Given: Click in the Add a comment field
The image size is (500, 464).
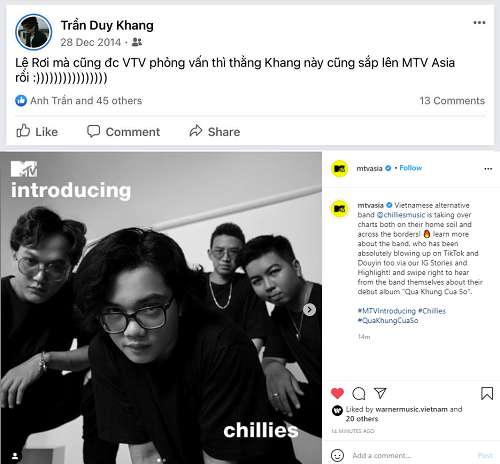Looking at the screenshot, I should pos(413,455).
